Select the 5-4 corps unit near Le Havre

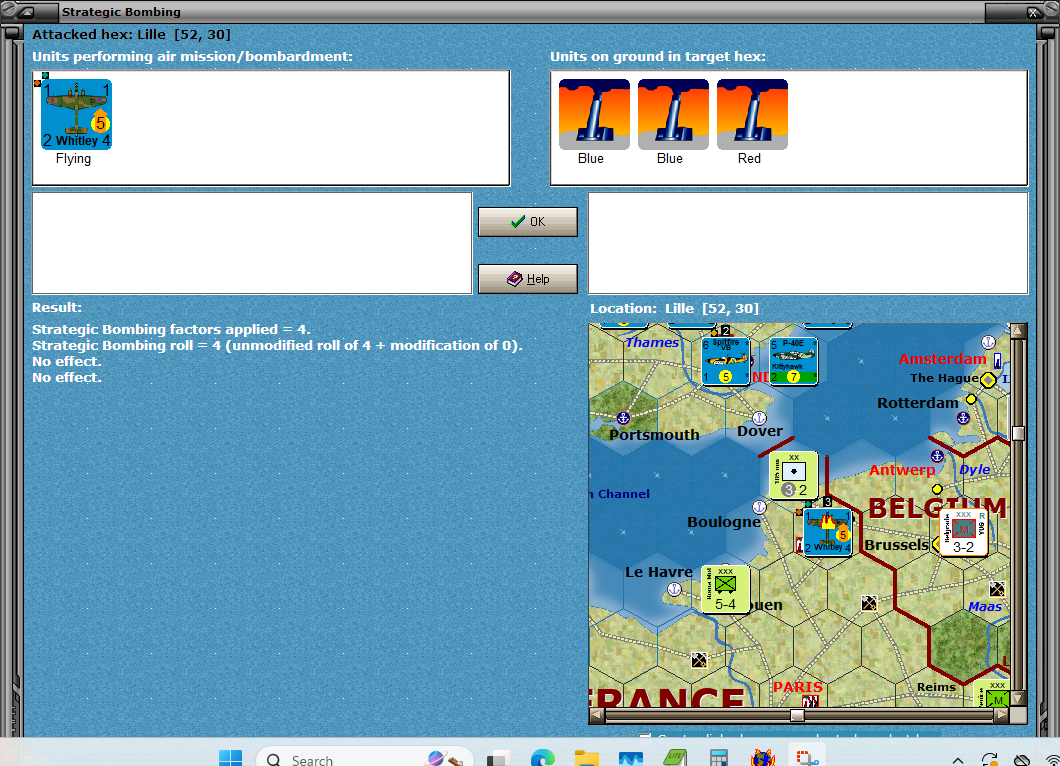725,590
